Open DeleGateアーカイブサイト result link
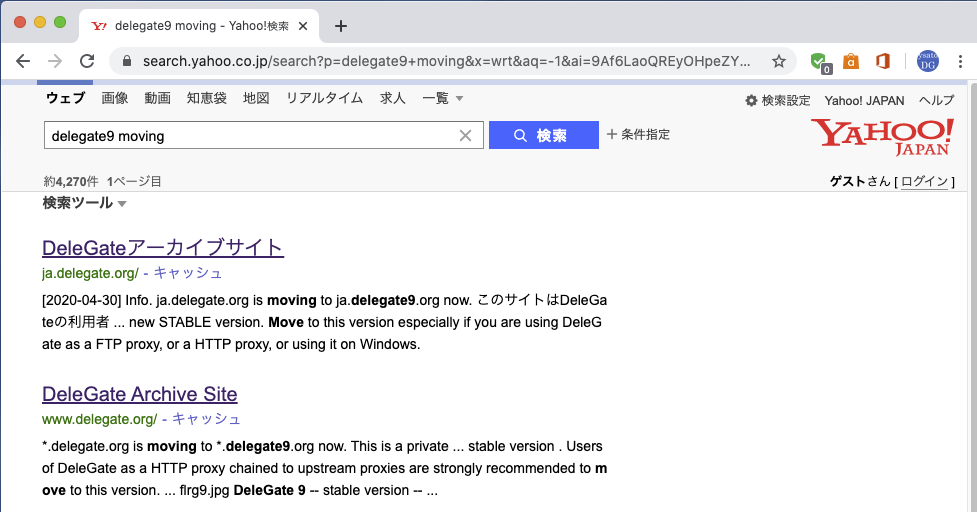Viewport: 977px width, 512px height. 163,247
